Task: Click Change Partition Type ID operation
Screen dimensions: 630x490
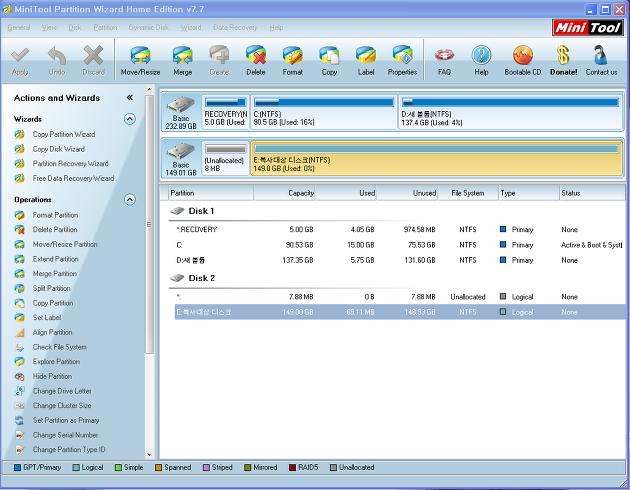Action: click(x=69, y=449)
